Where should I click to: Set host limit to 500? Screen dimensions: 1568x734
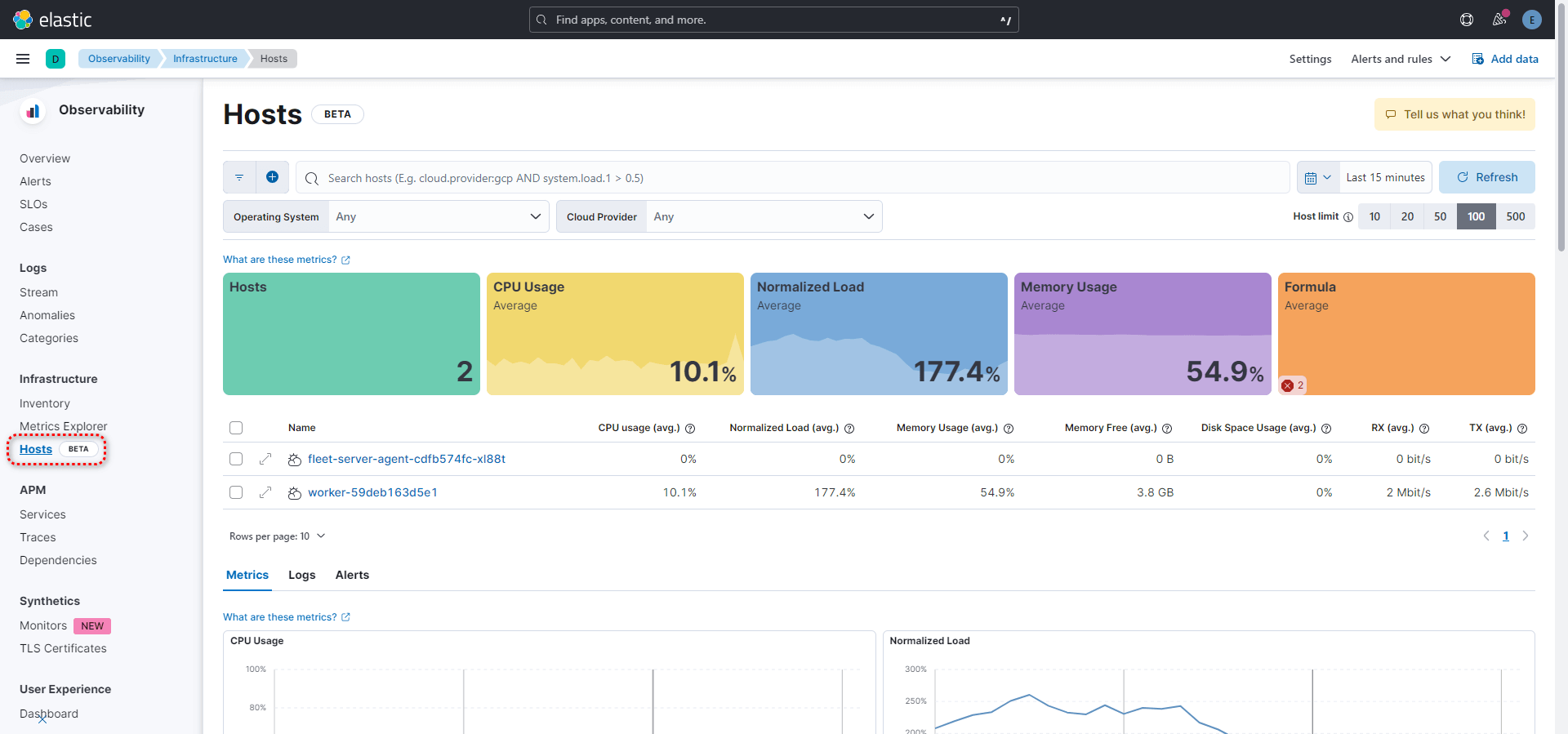point(1515,216)
